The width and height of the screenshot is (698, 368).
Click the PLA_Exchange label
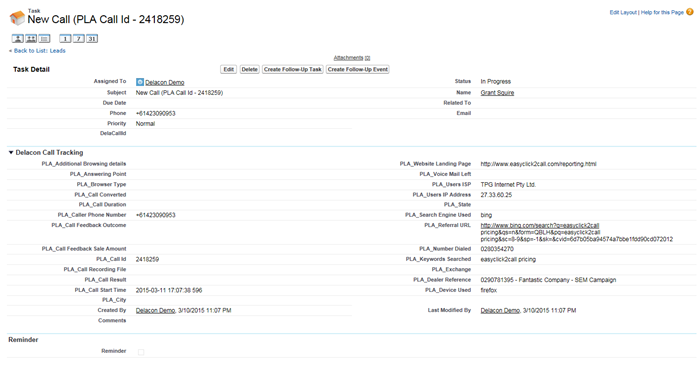[451, 269]
